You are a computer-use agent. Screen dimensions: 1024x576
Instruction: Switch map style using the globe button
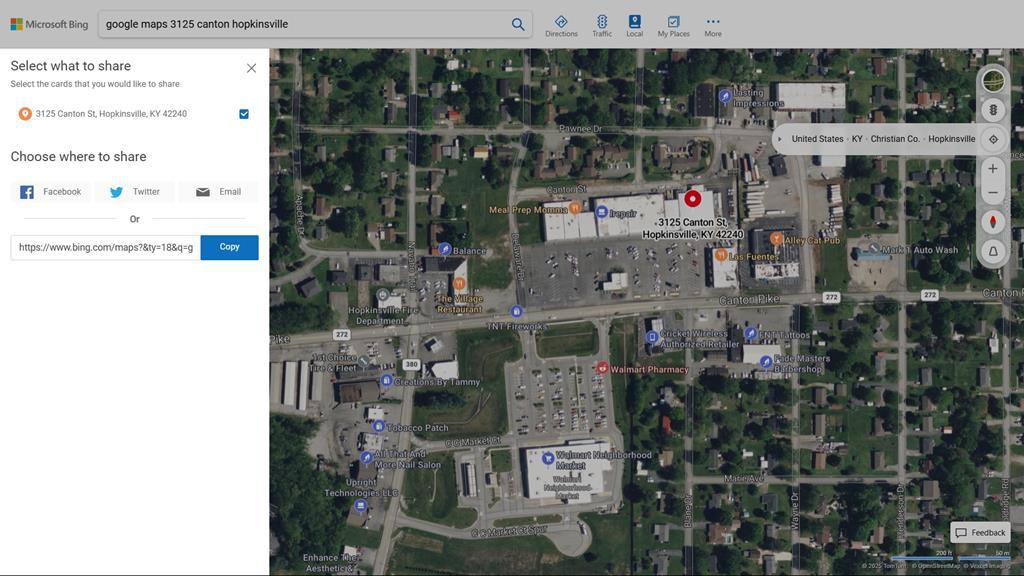point(993,80)
